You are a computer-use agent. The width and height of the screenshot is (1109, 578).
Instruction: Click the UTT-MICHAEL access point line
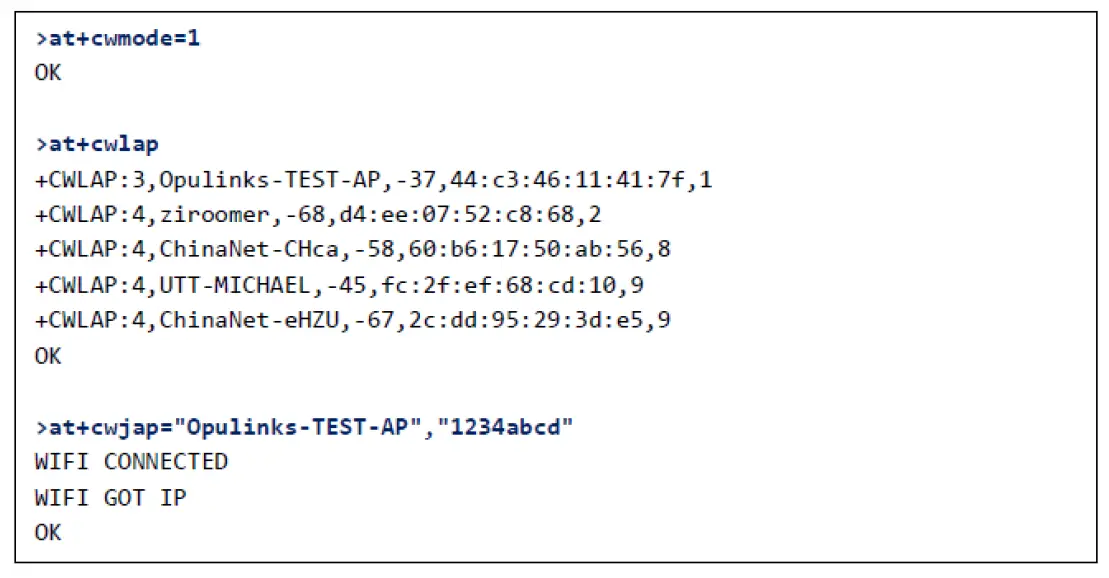(x=338, y=286)
